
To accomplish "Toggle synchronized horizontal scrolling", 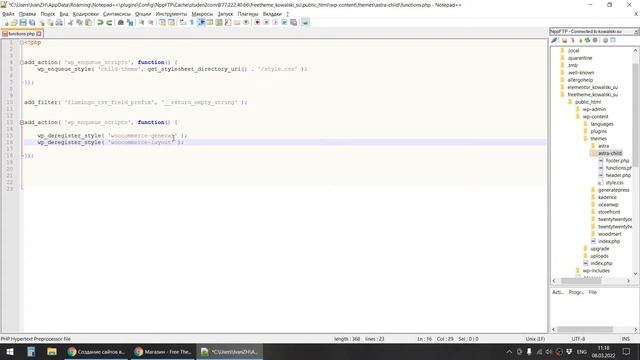I will (171, 22).
